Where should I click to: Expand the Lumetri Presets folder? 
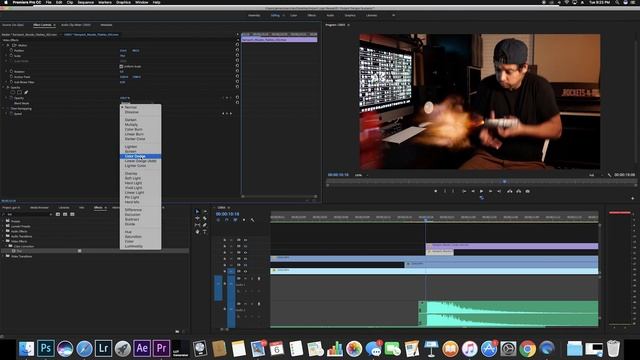3,226
